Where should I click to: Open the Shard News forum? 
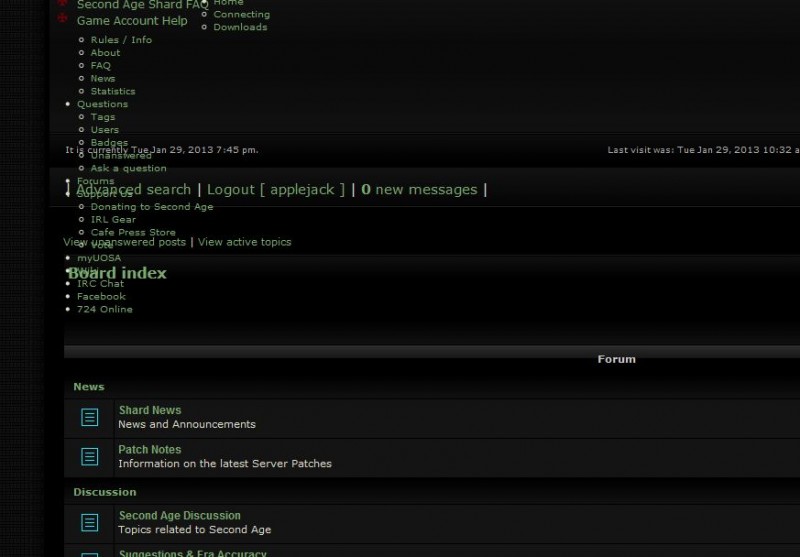pyautogui.click(x=150, y=410)
